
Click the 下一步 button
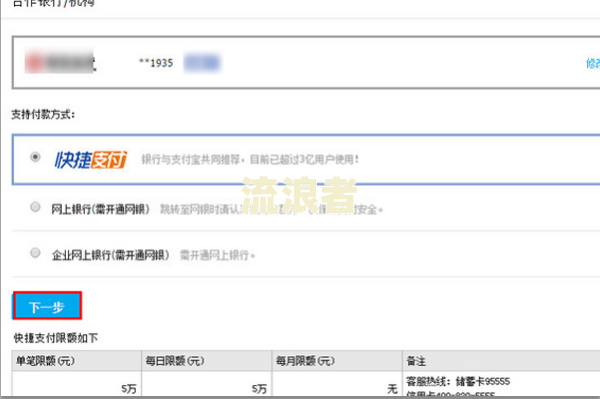pyautogui.click(x=47, y=306)
